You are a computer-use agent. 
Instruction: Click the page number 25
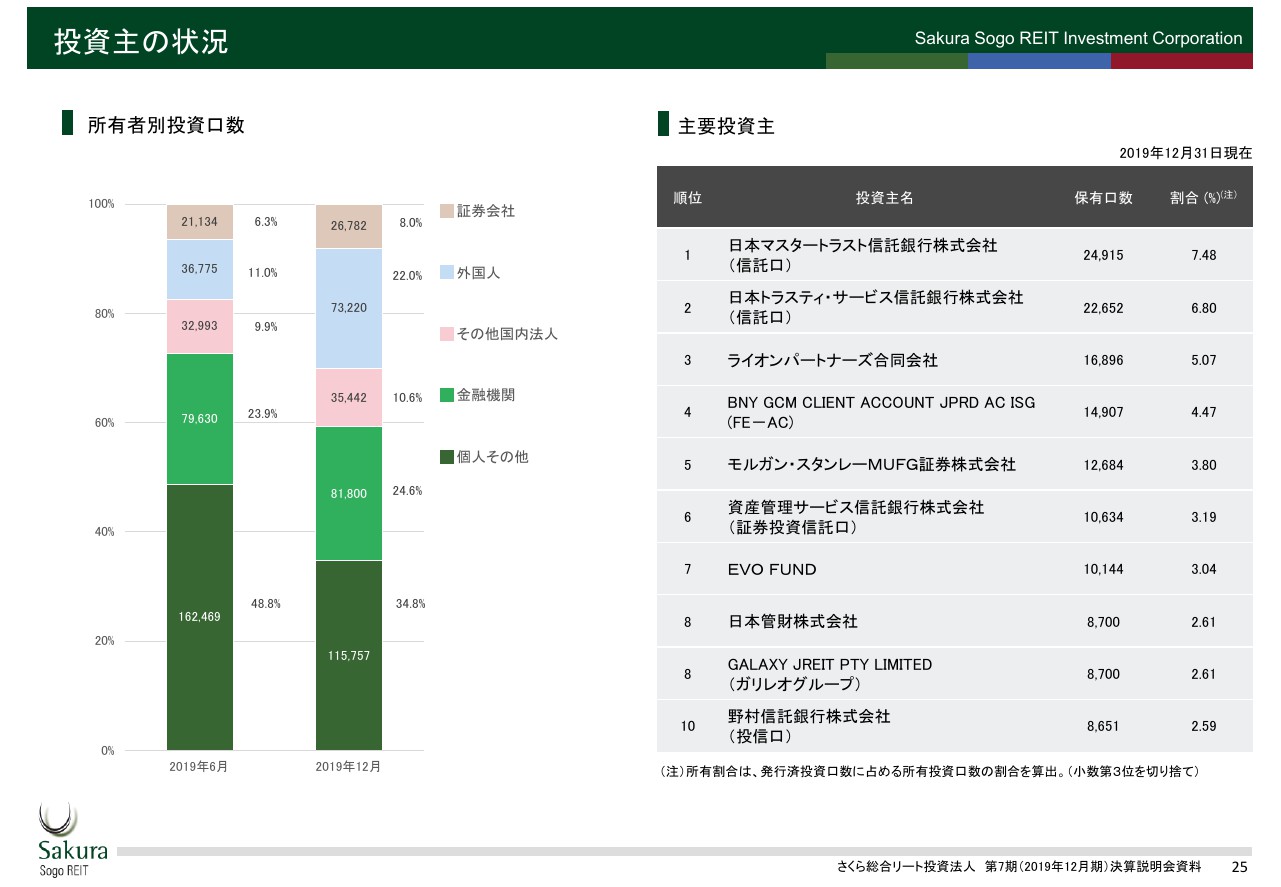[x=1240, y=866]
